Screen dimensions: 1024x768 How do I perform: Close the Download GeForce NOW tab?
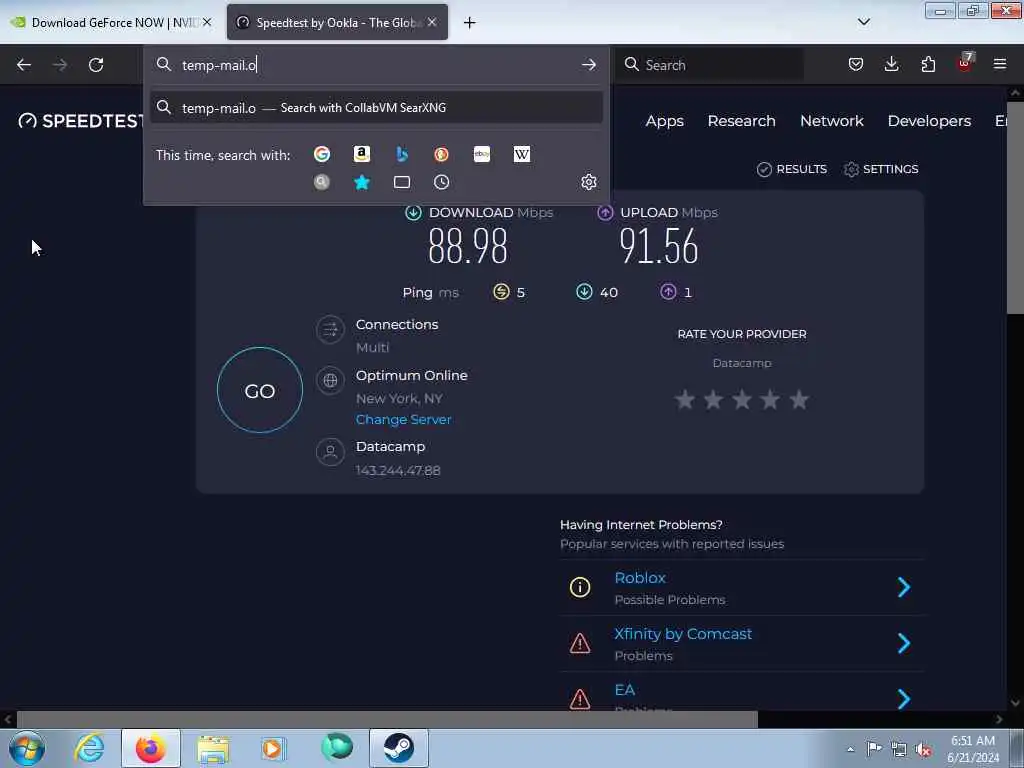click(207, 22)
